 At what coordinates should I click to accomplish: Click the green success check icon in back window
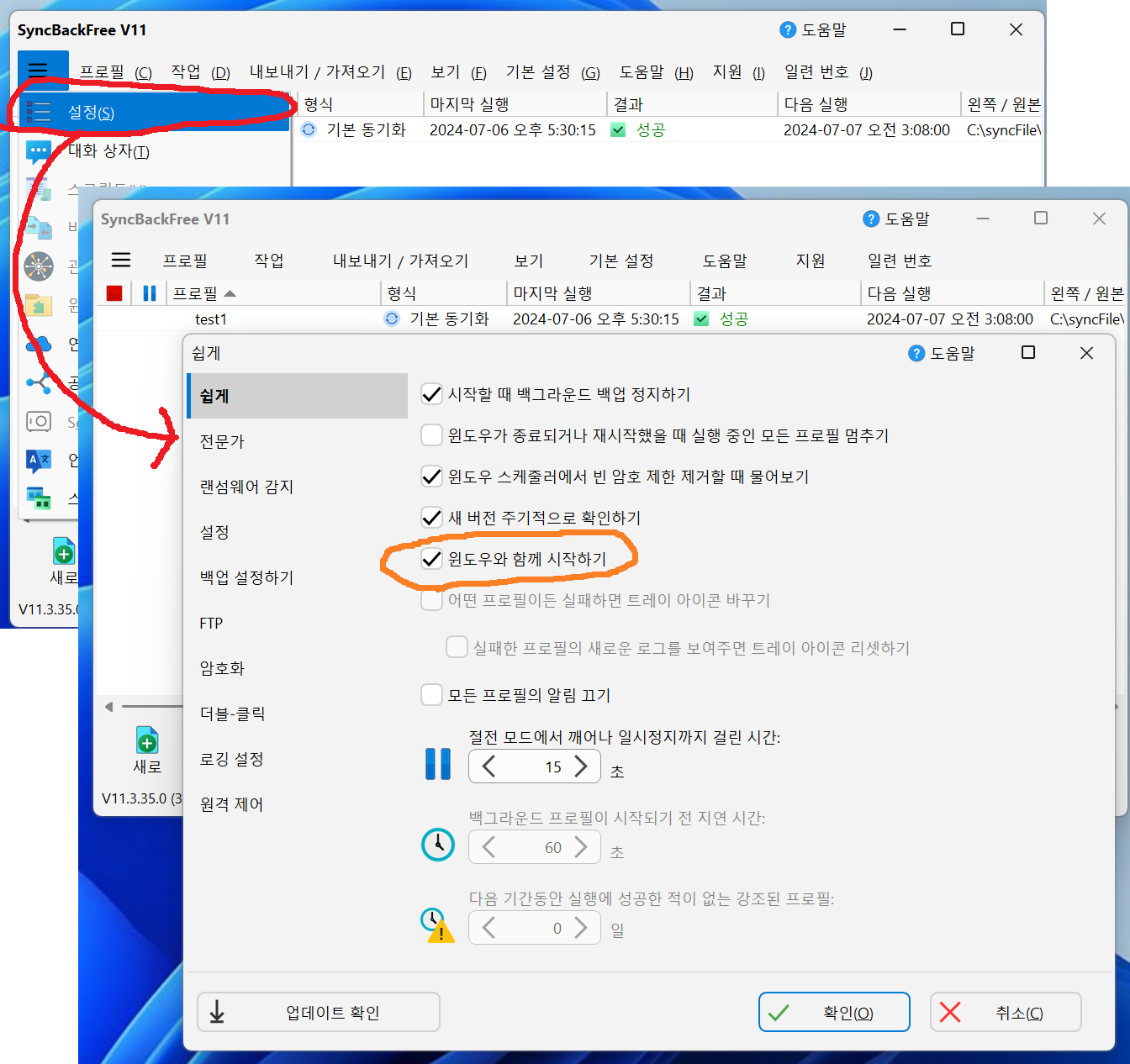click(x=618, y=130)
